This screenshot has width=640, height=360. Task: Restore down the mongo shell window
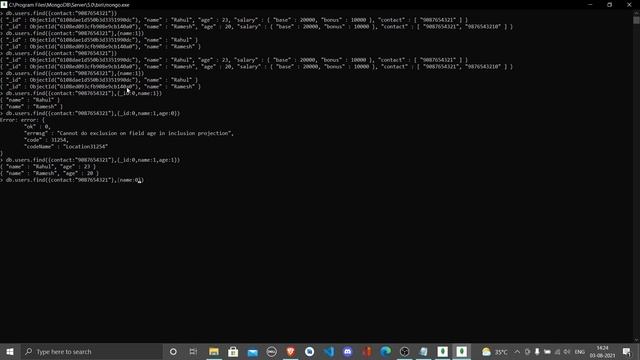click(609, 4)
